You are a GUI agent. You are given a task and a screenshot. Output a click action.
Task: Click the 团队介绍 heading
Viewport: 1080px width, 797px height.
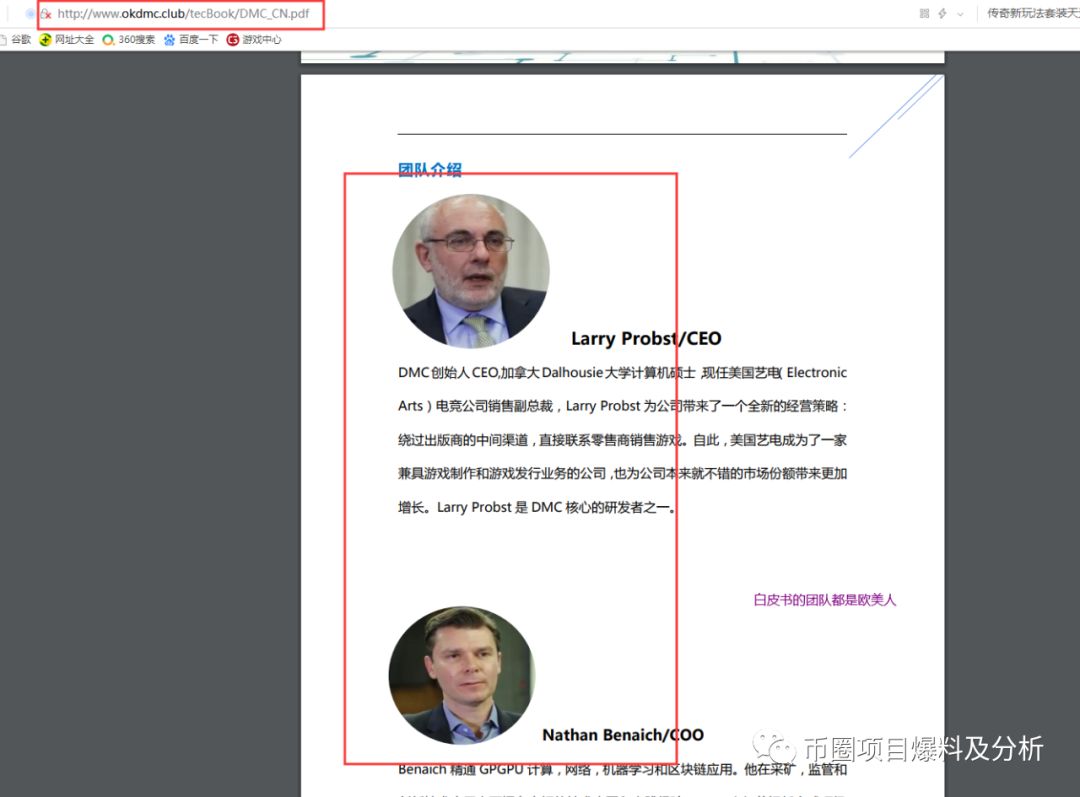[x=430, y=169]
